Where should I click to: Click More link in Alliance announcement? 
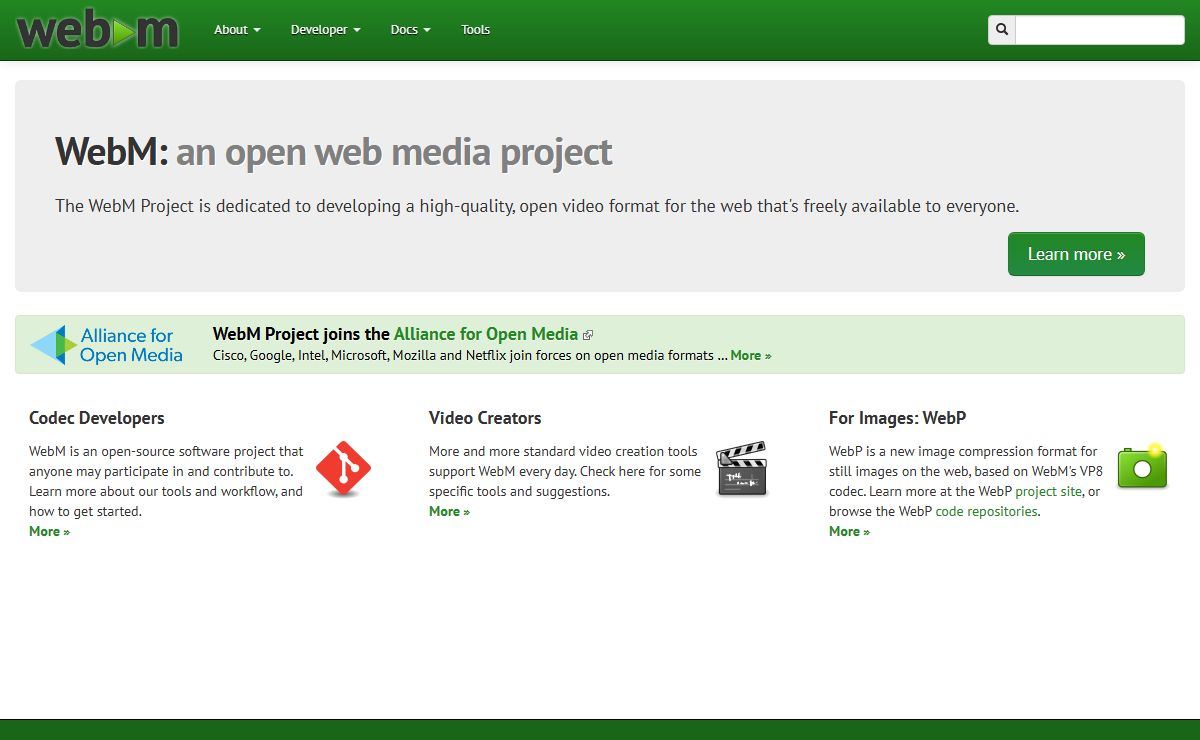[x=751, y=355]
